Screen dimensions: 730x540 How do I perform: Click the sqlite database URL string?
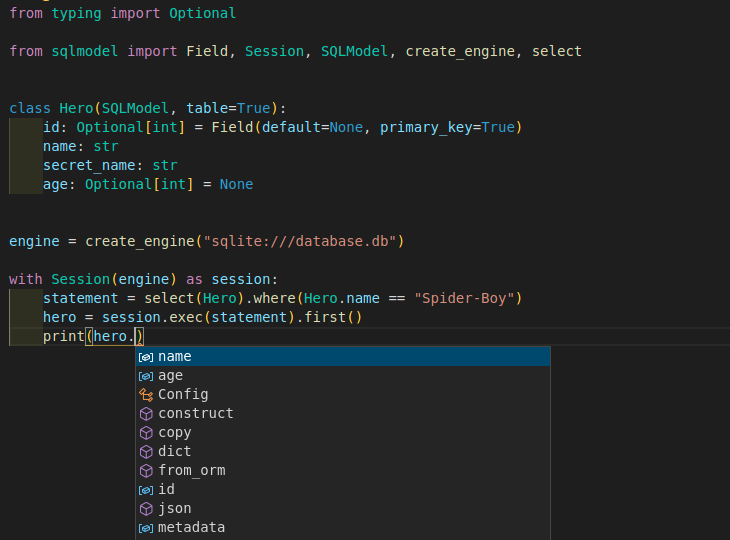point(301,242)
